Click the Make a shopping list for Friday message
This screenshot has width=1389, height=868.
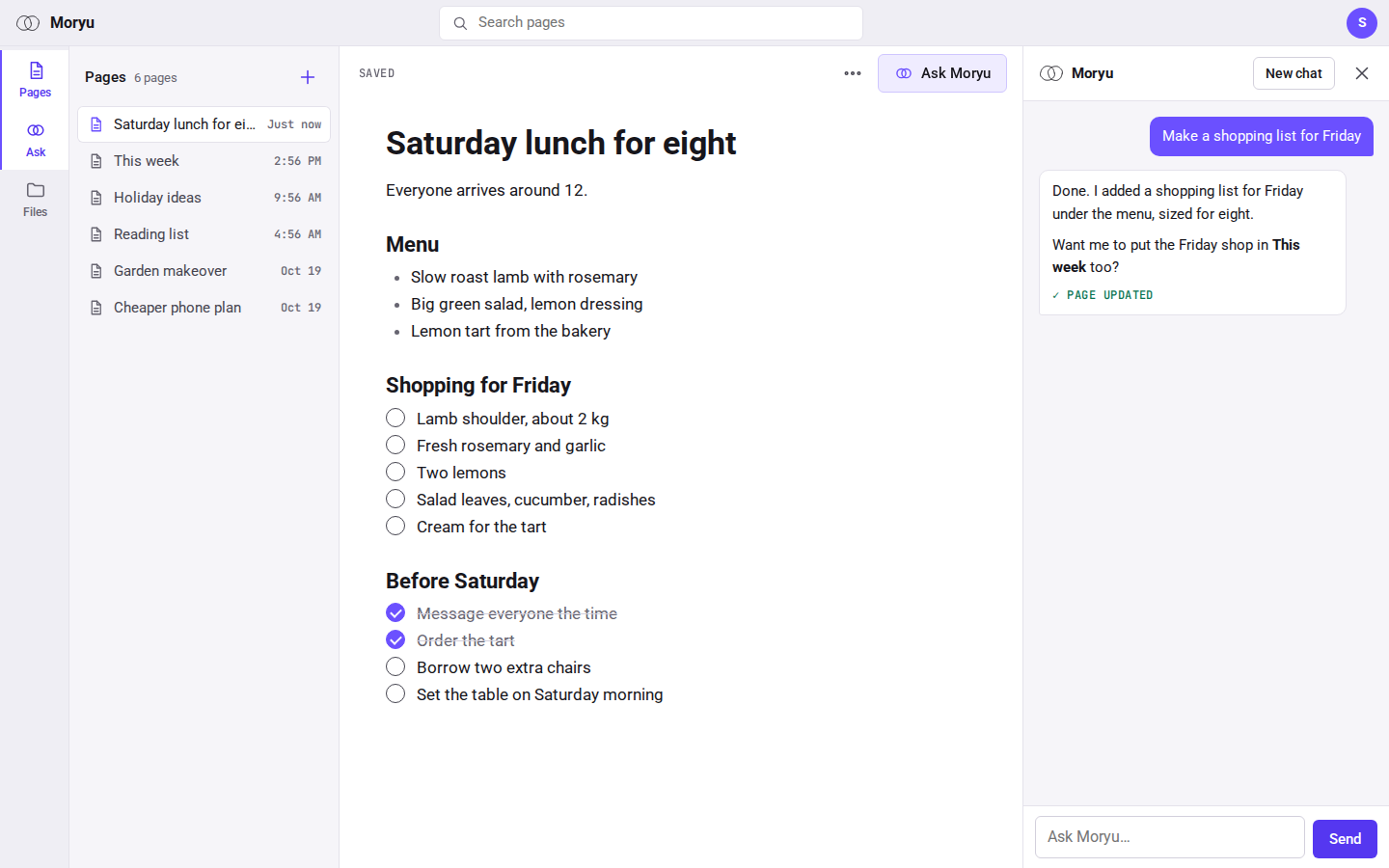[x=1262, y=136]
